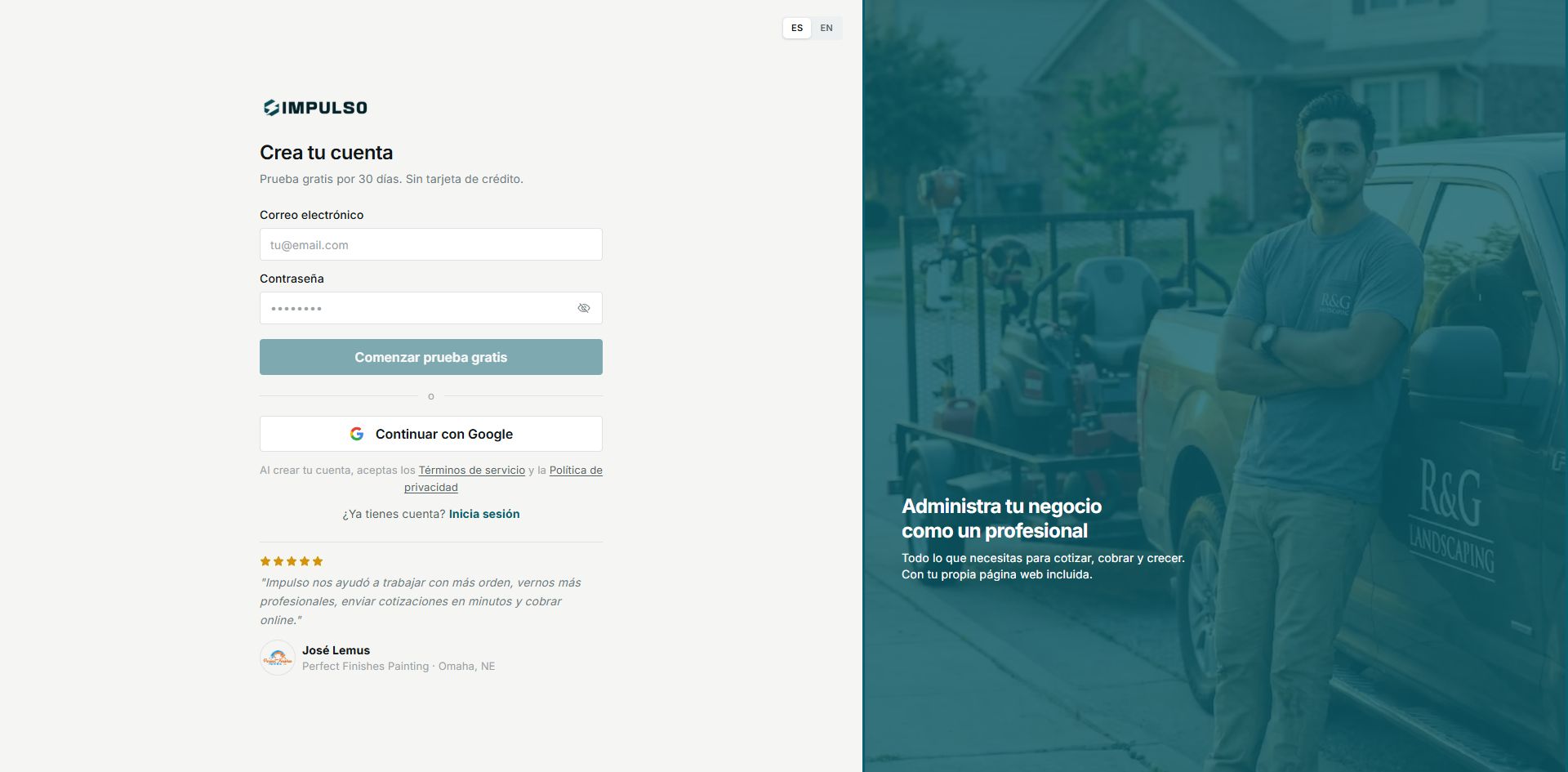Click José Lemus reviewer name

pyautogui.click(x=336, y=650)
